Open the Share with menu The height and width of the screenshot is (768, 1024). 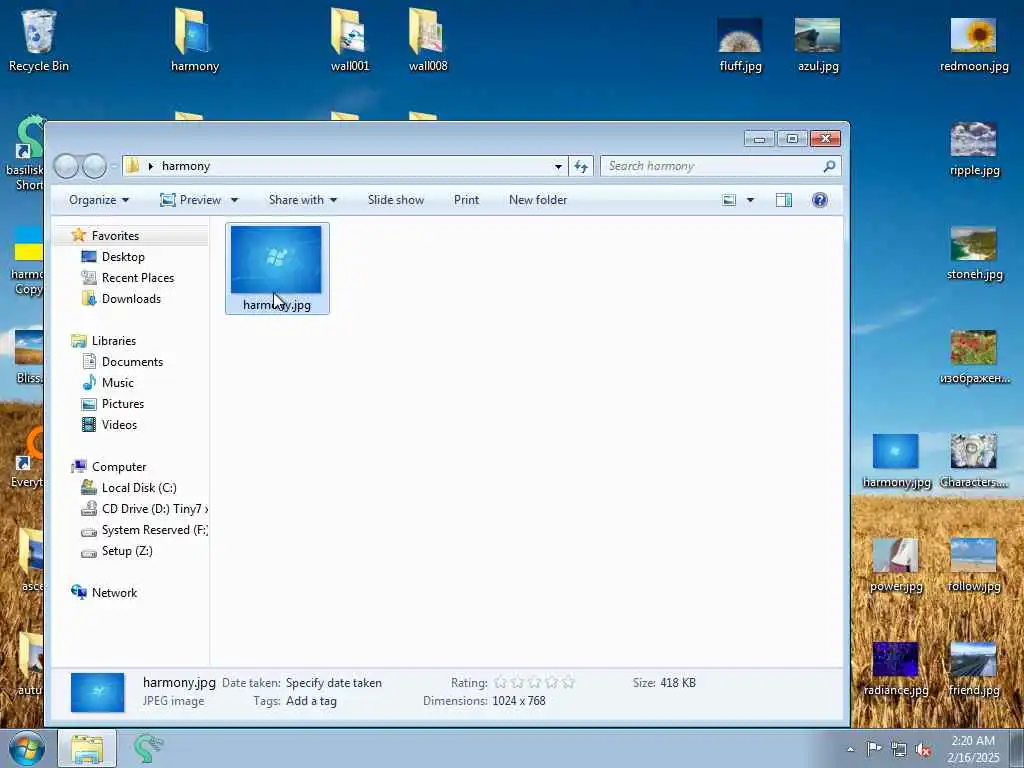[302, 200]
